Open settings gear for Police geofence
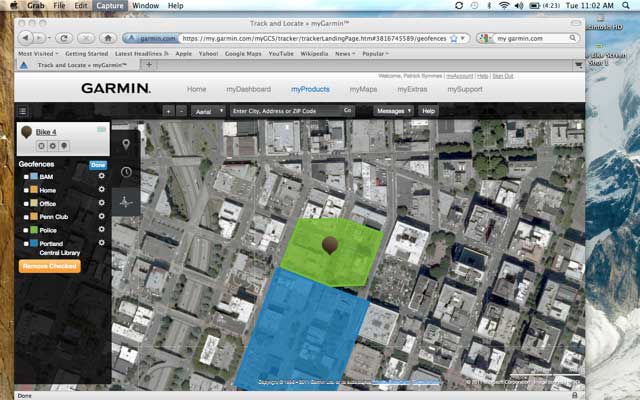Screen dimensions: 640x400 click(x=101, y=229)
